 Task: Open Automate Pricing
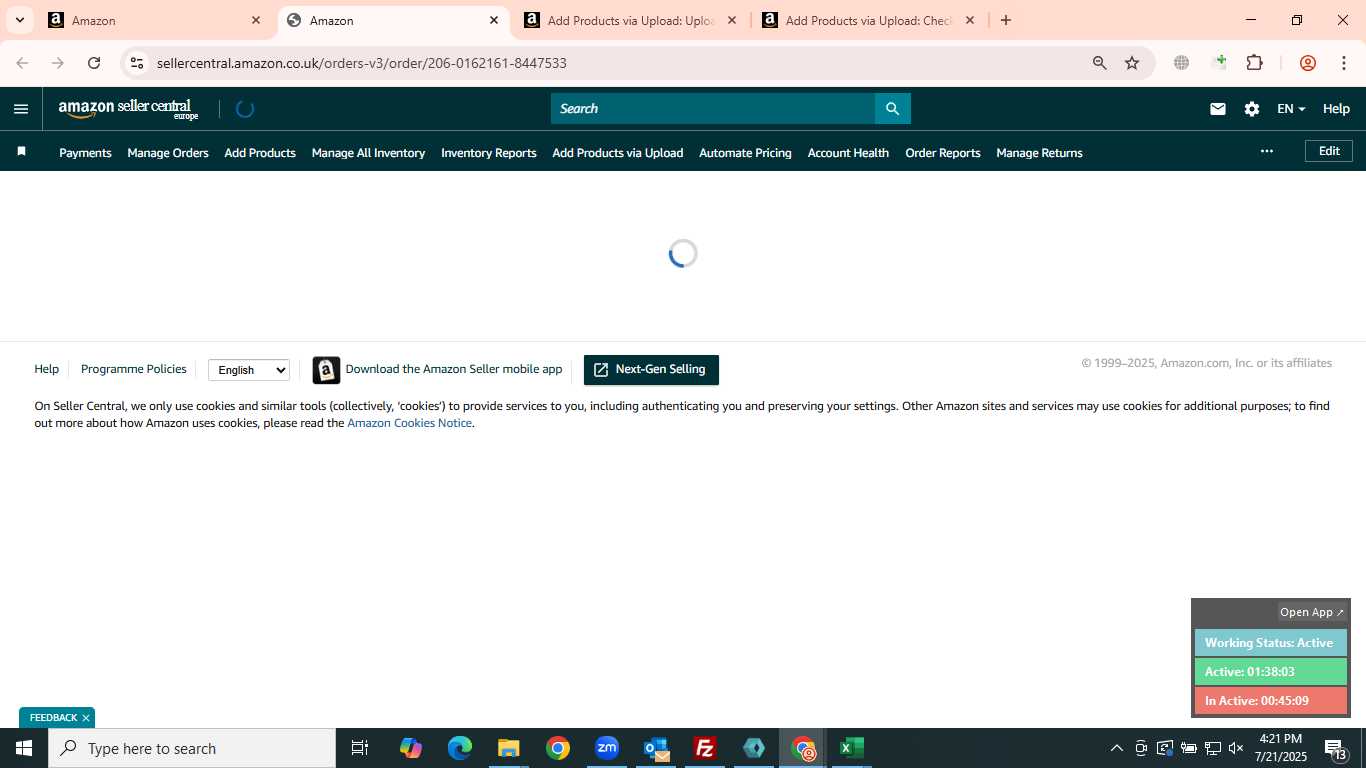tap(745, 153)
